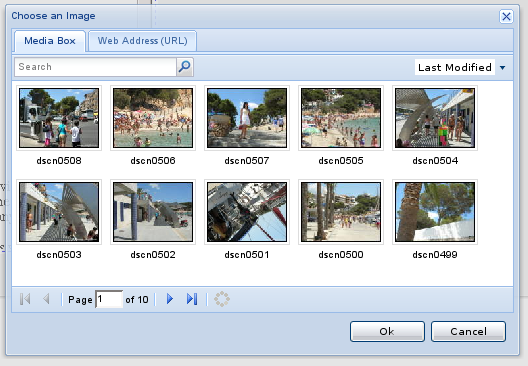Go to the first page

click(25, 299)
